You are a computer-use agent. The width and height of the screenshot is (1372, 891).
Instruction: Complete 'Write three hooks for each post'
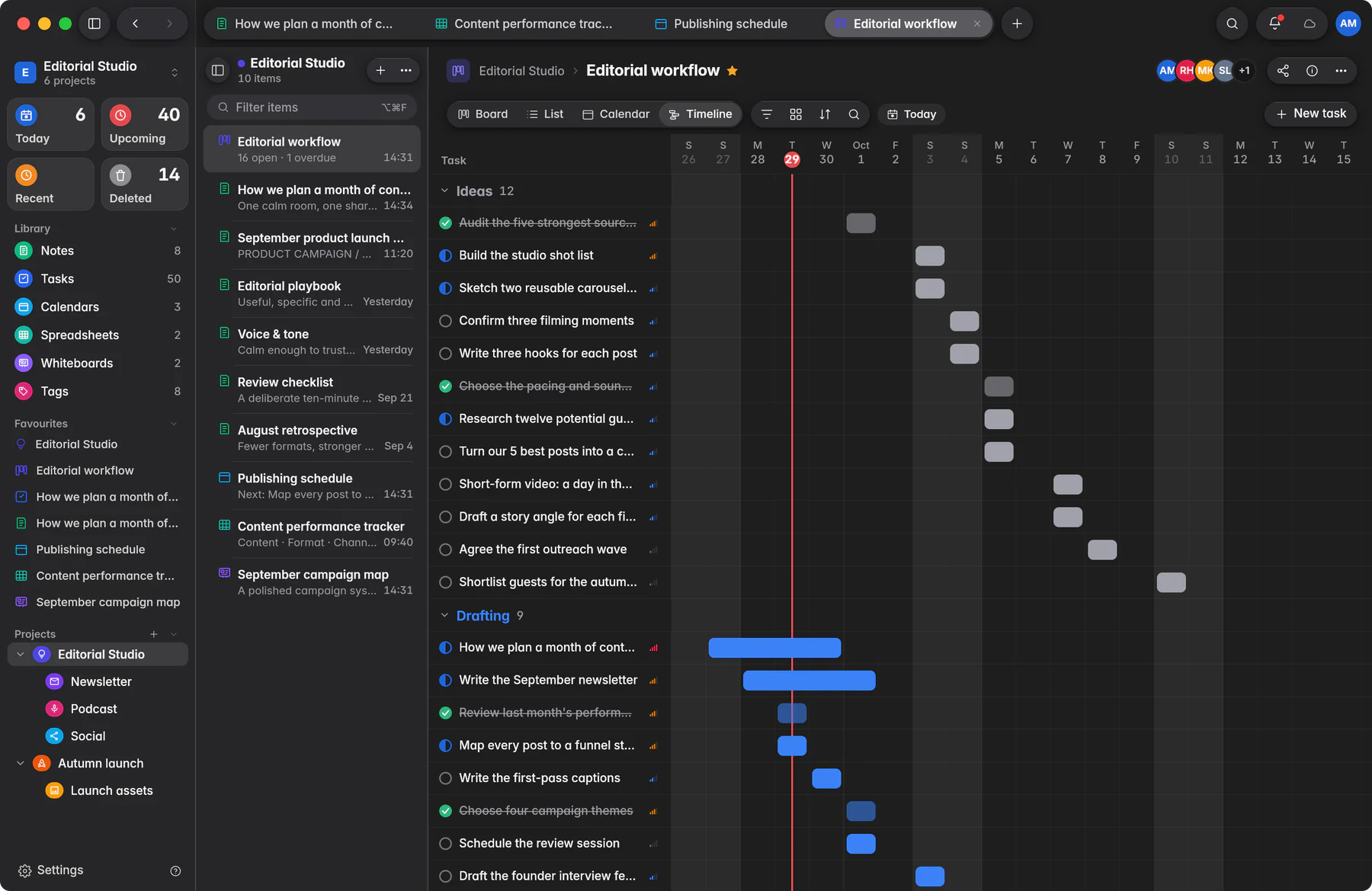pyautogui.click(x=446, y=354)
